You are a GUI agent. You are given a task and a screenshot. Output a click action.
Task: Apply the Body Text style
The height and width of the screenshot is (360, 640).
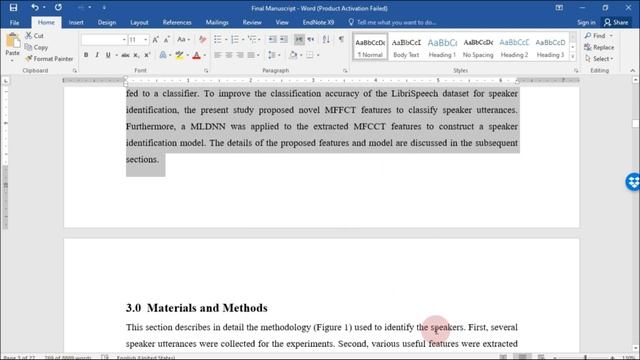click(x=406, y=47)
